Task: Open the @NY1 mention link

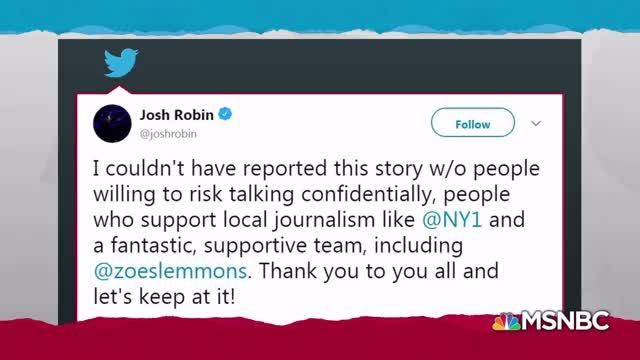Action: (452, 220)
